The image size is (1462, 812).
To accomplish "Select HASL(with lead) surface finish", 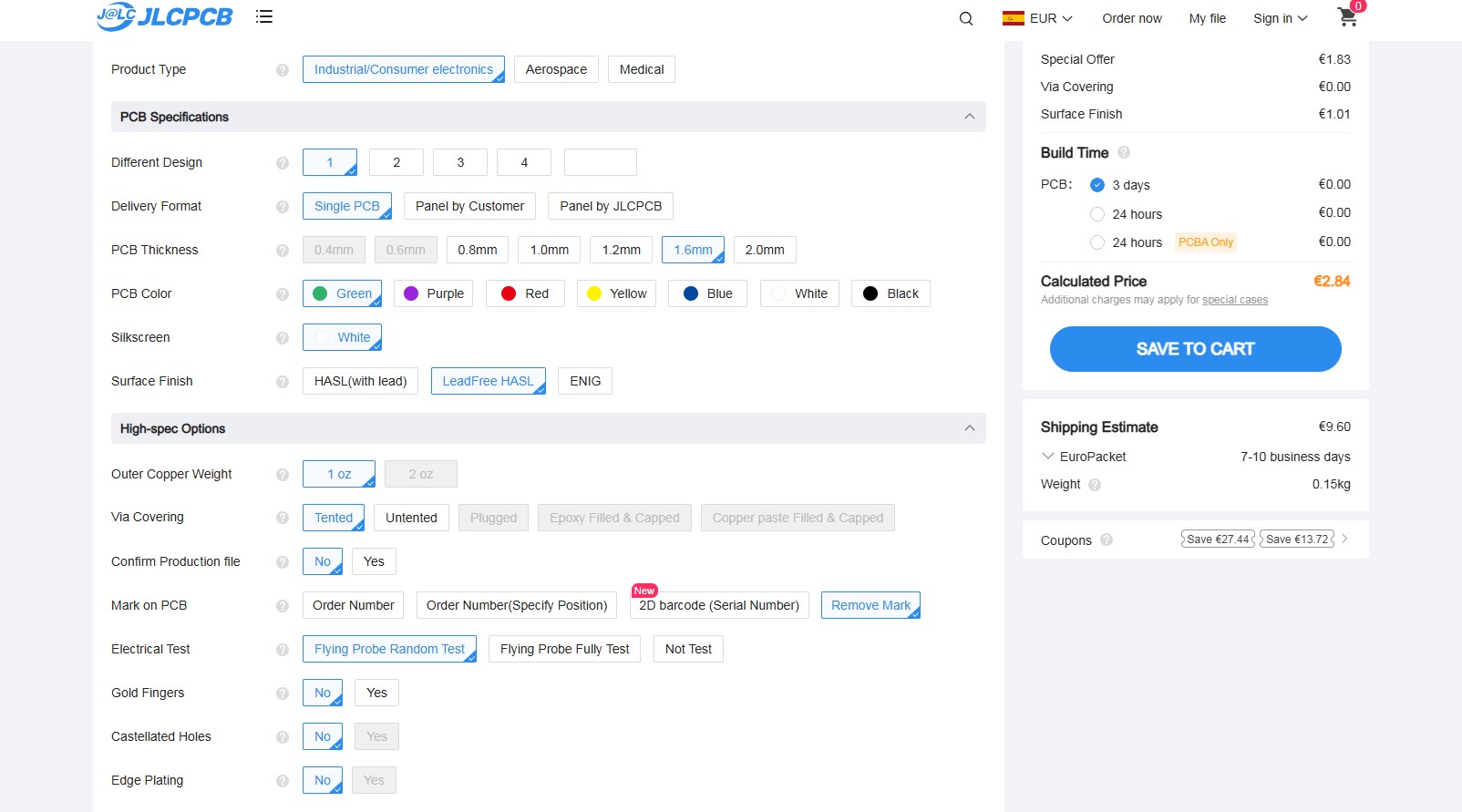I will click(360, 381).
